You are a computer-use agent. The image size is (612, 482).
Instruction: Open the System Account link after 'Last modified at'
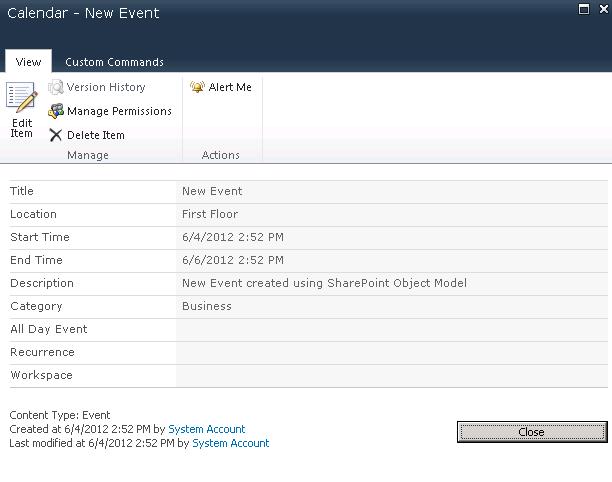[x=231, y=443]
